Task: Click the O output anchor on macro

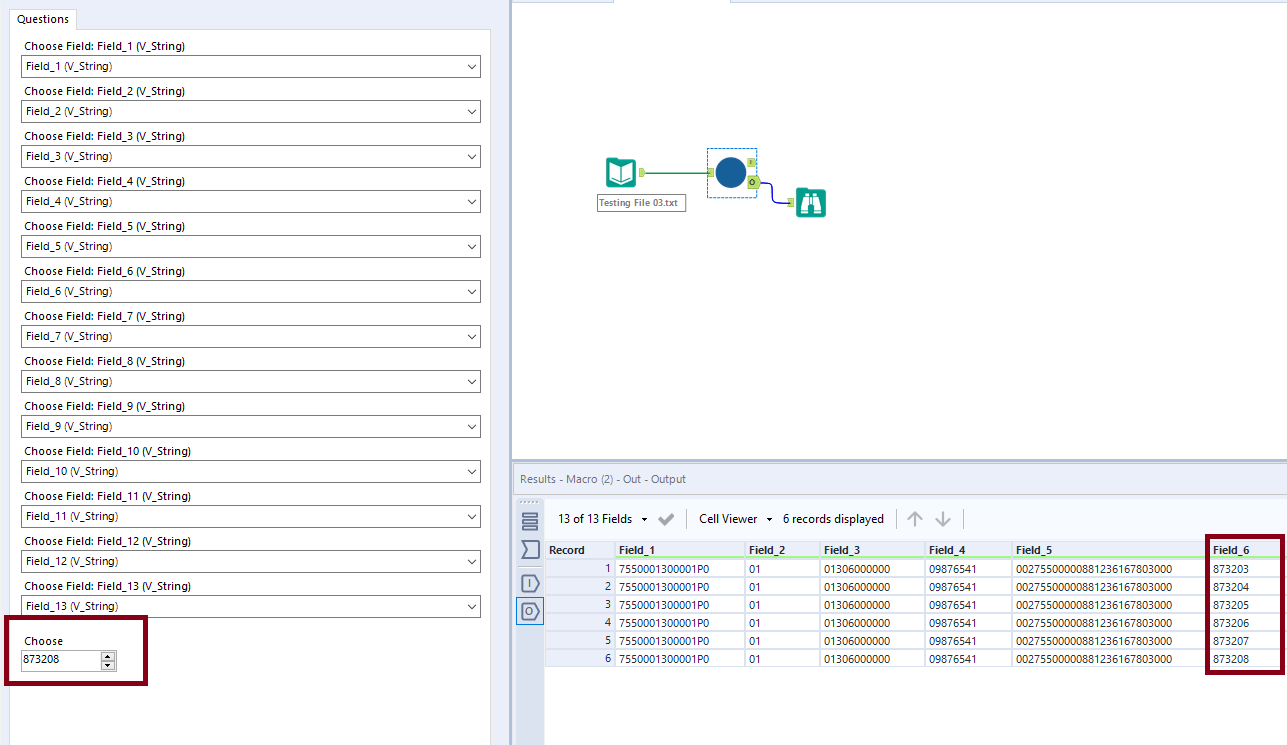Action: (x=753, y=182)
